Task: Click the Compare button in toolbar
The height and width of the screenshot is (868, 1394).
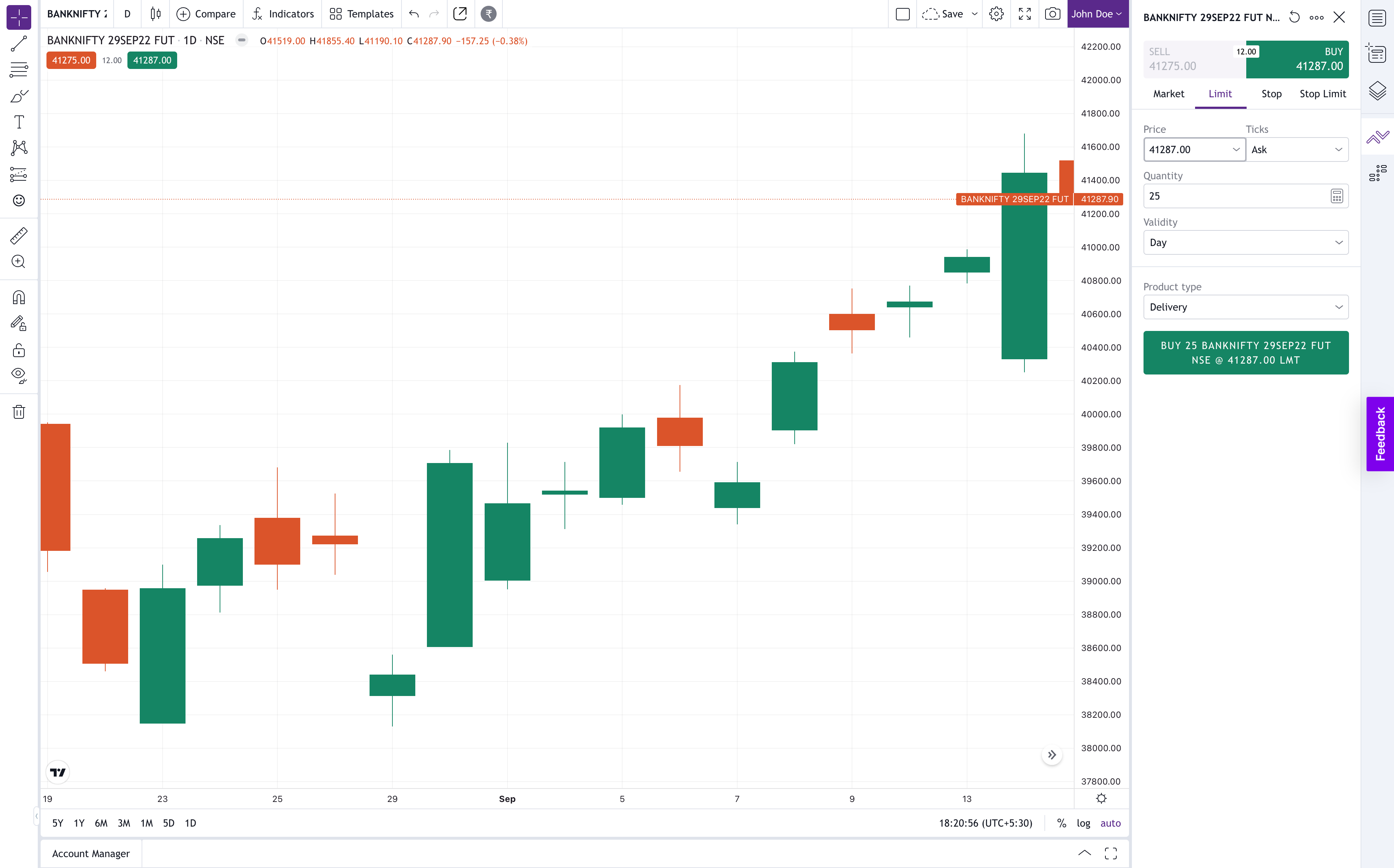Action: pyautogui.click(x=206, y=13)
